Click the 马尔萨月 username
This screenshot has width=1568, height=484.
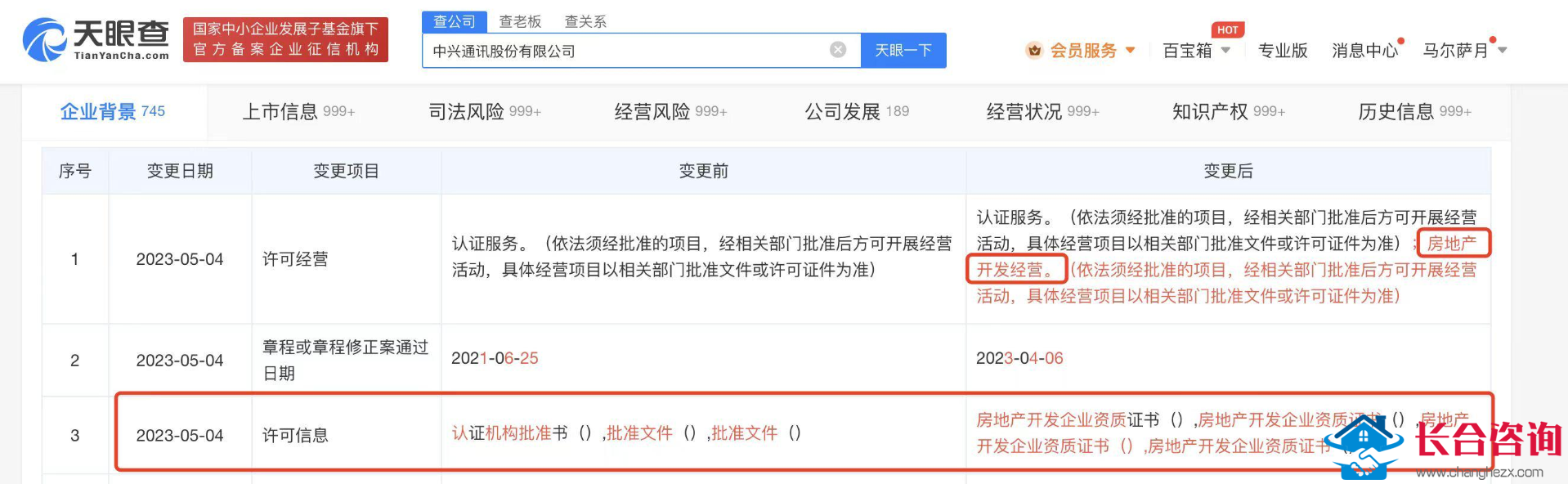1455,51
